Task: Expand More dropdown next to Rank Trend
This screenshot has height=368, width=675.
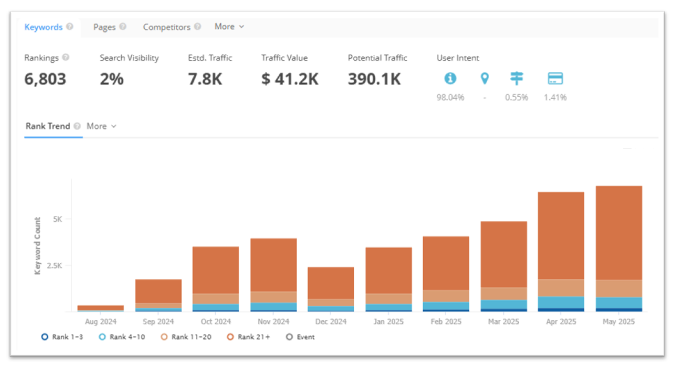Action: click(102, 126)
